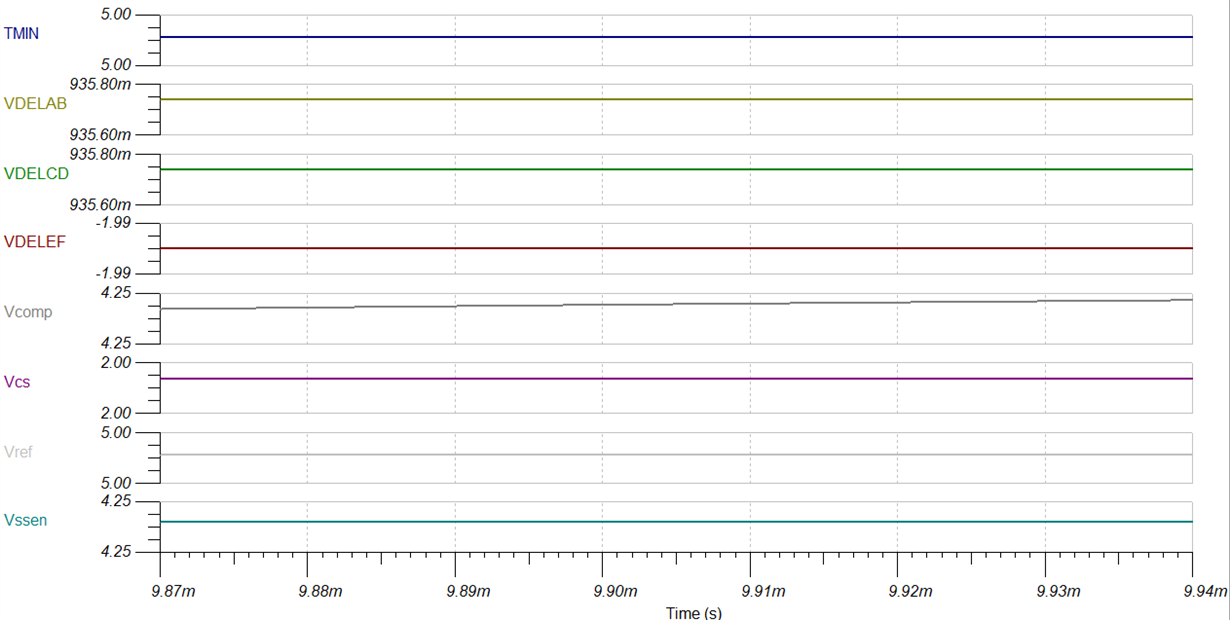
Task: Select the VDELEF trace label
Action: coord(34,241)
